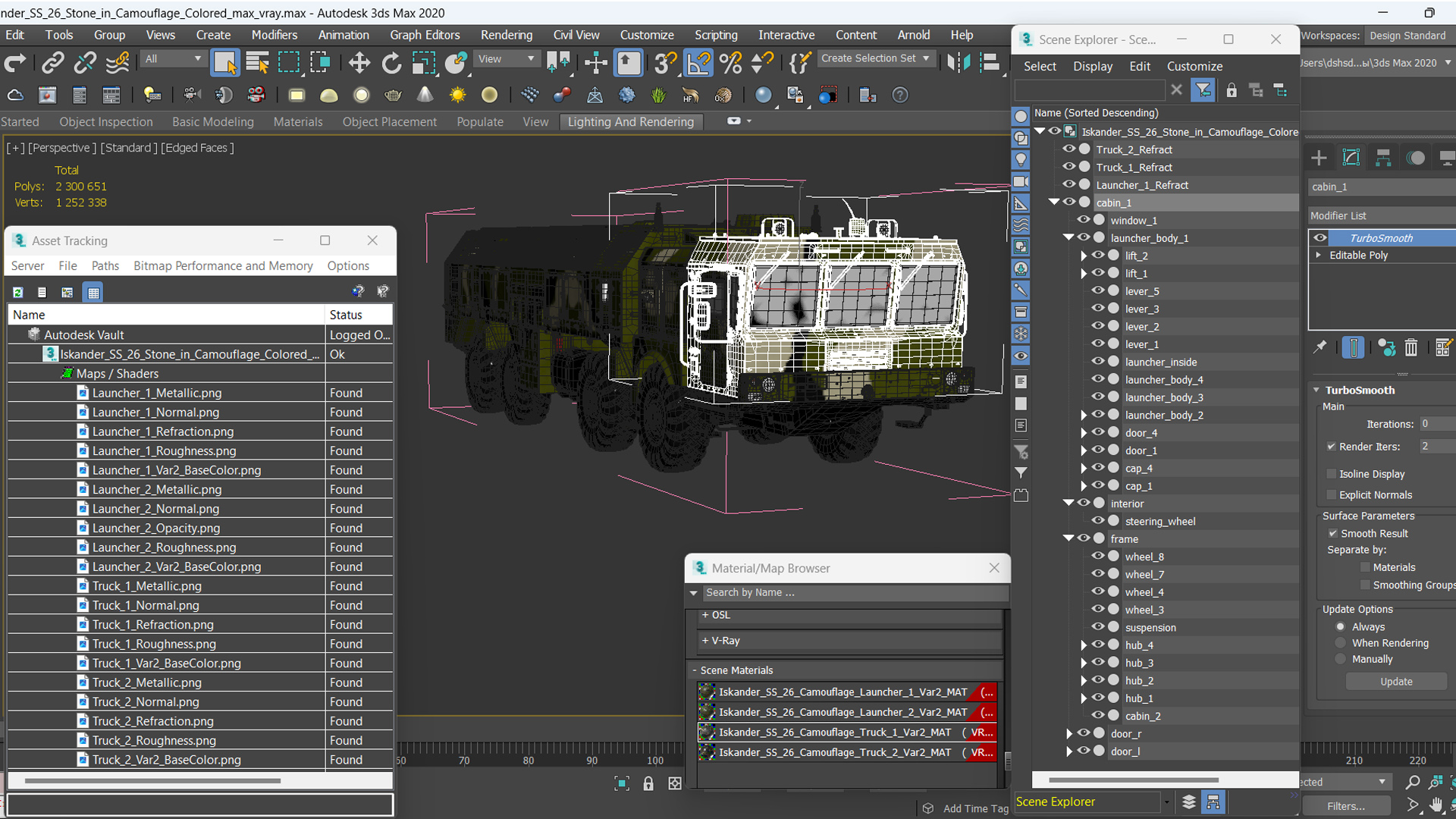Refresh Asset Tracking list icon
Viewport: 1456px width, 819px height.
(x=18, y=292)
